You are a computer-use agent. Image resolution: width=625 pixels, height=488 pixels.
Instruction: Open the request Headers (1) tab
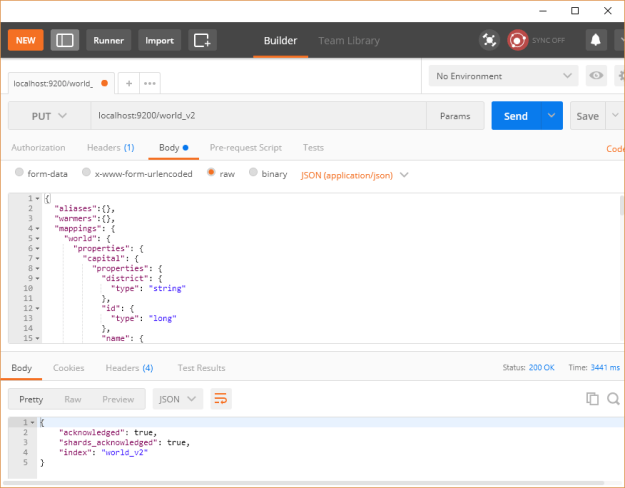pos(110,148)
